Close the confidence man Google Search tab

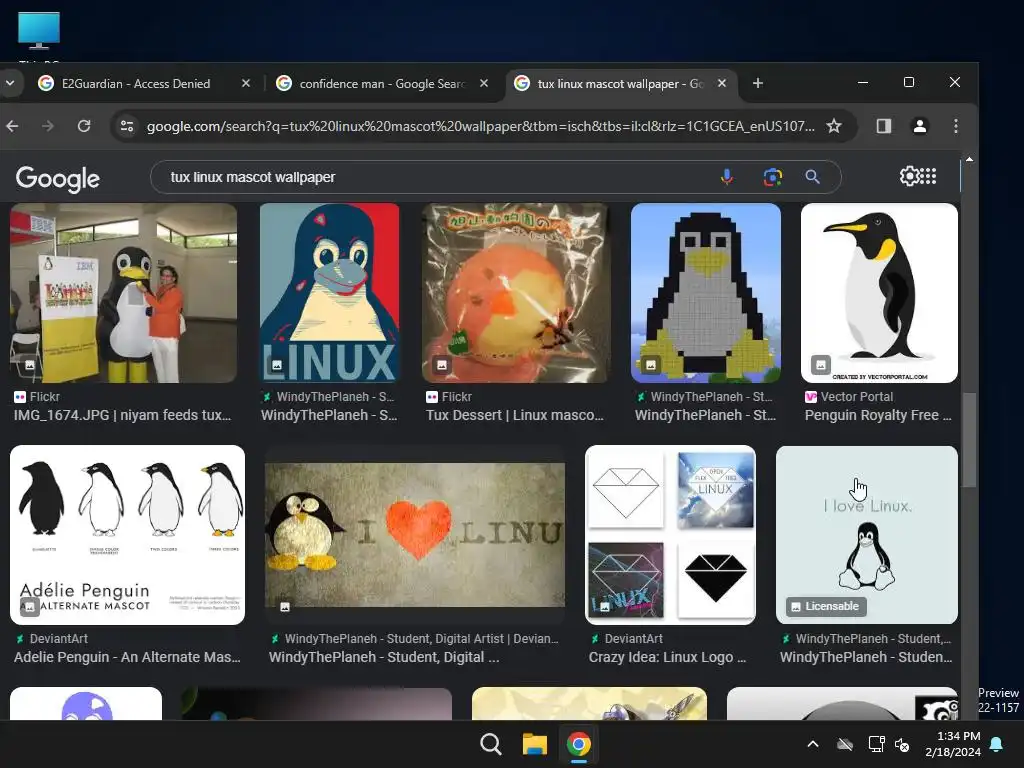coord(484,83)
